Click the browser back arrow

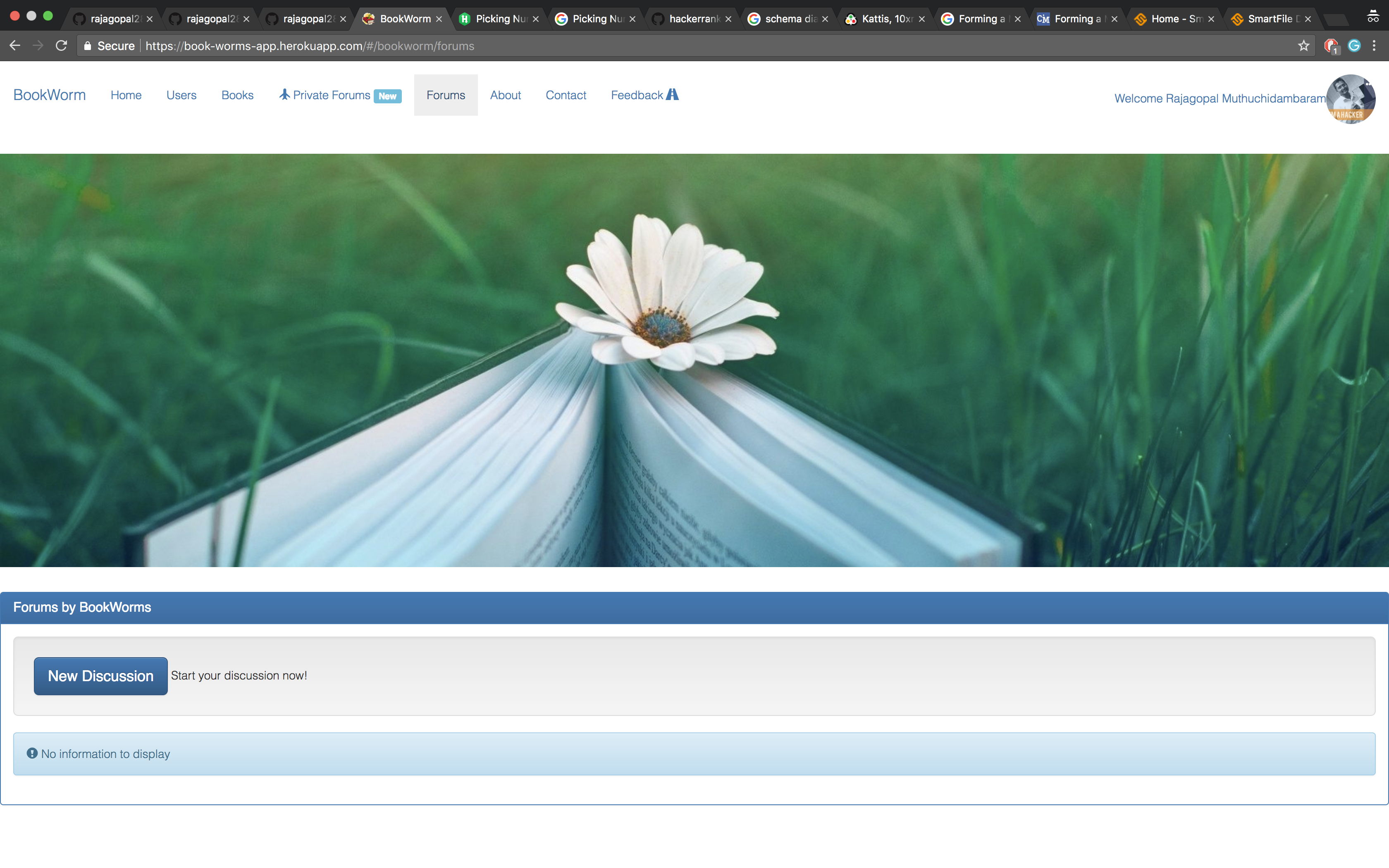(15, 46)
